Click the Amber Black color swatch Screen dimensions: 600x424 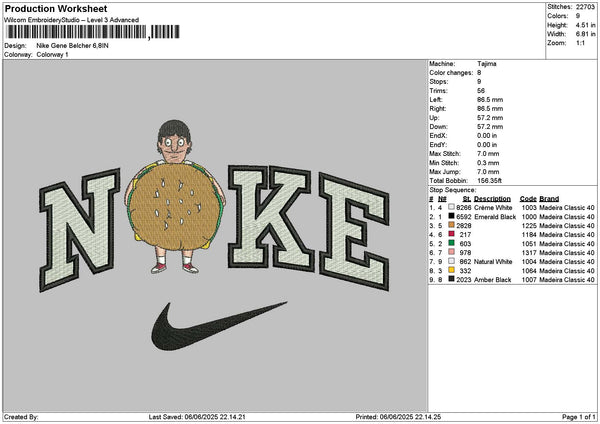pos(451,279)
